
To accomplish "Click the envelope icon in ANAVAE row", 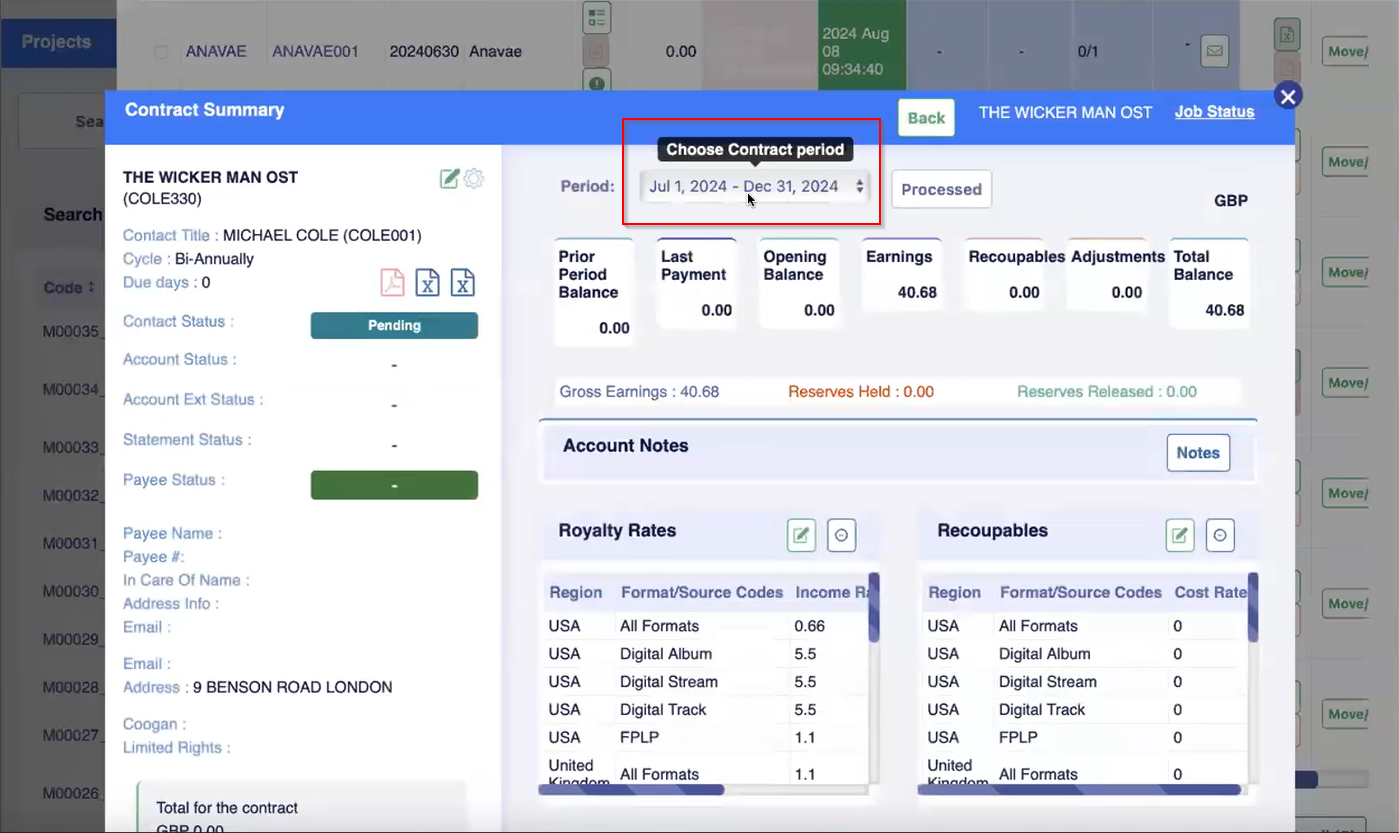I will (1214, 50).
